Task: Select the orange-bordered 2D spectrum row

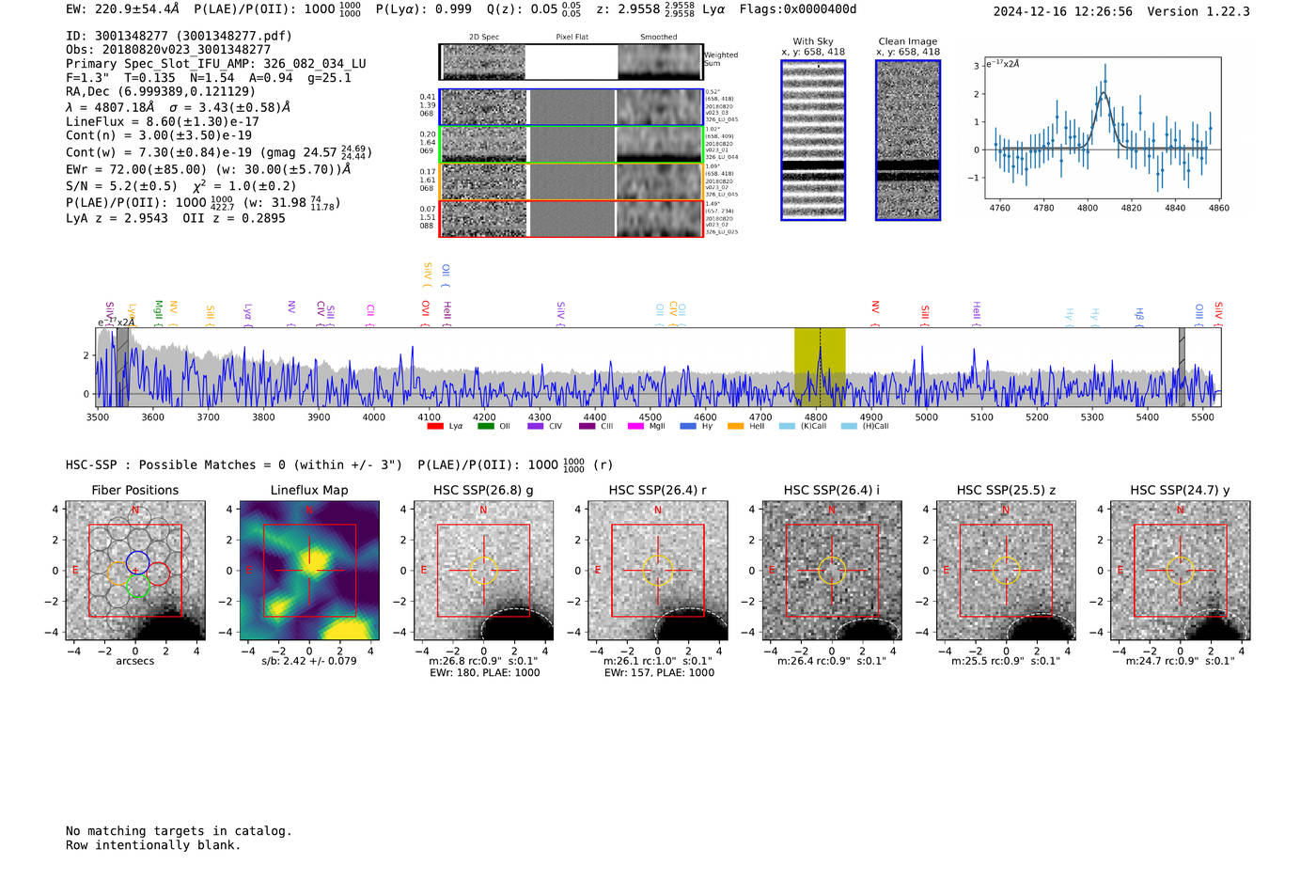Action: coord(571,181)
